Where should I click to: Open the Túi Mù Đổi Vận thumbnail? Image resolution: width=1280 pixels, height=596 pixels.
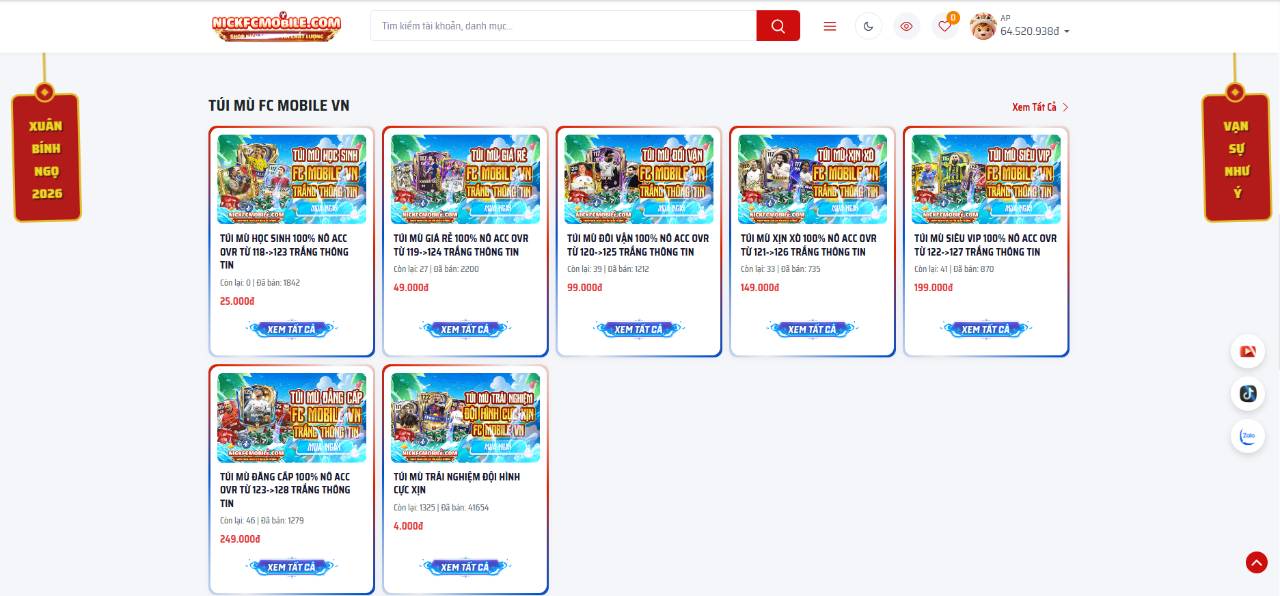click(x=639, y=179)
